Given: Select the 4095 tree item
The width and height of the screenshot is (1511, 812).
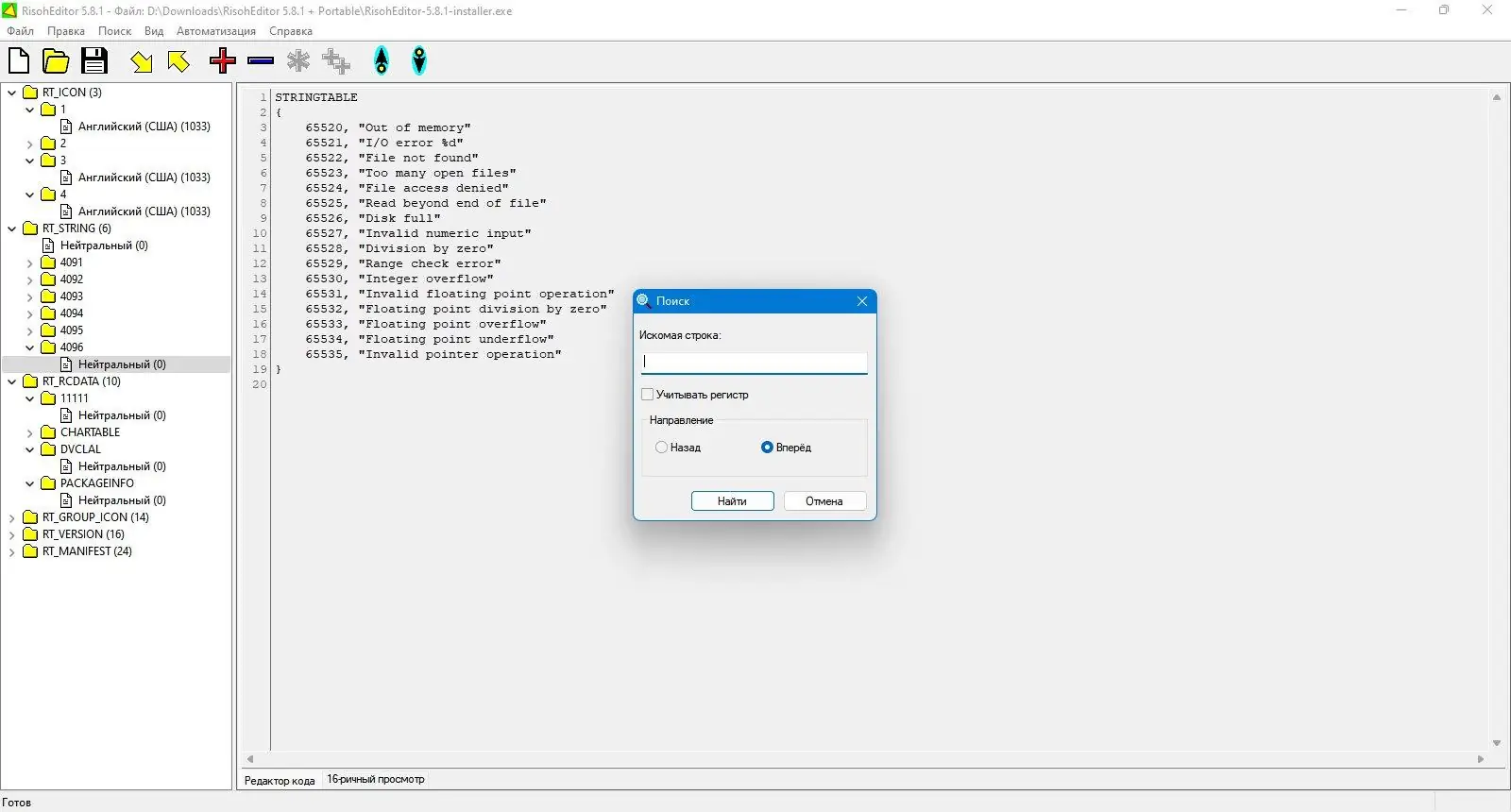Looking at the screenshot, I should [72, 330].
